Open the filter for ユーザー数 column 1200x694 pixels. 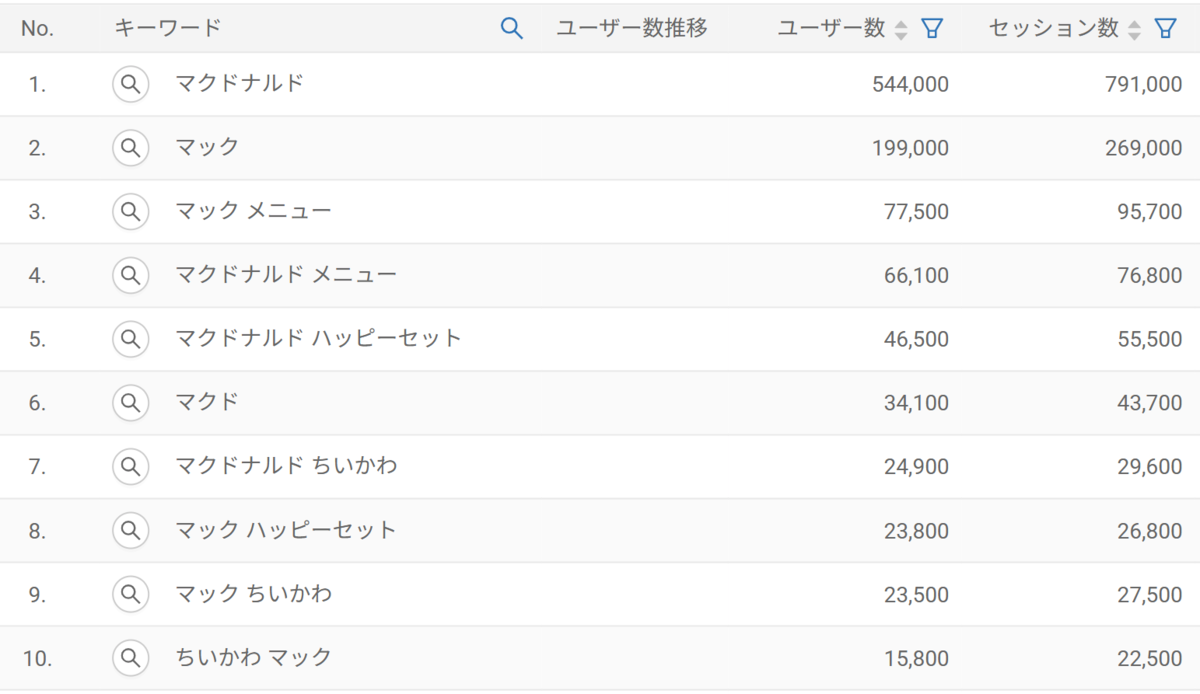932,29
